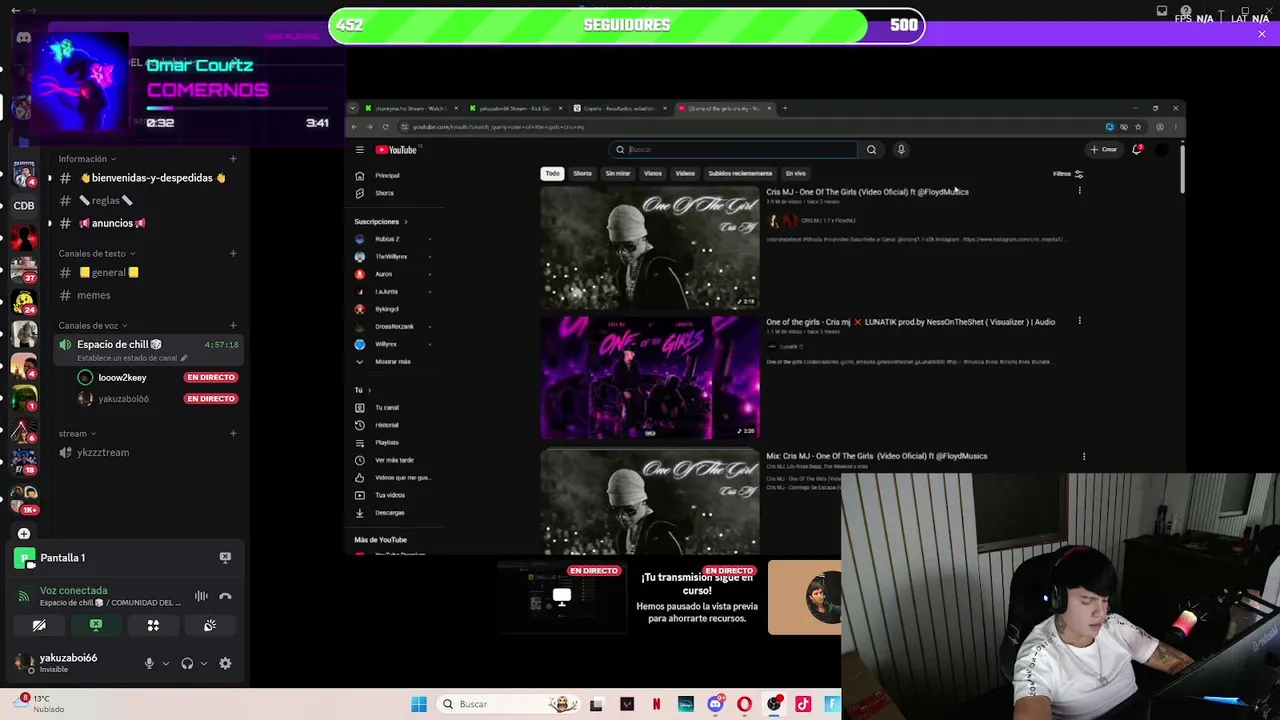Viewport: 1280px width, 720px height.
Task: Collapse Canales de voz category
Action: (93, 326)
